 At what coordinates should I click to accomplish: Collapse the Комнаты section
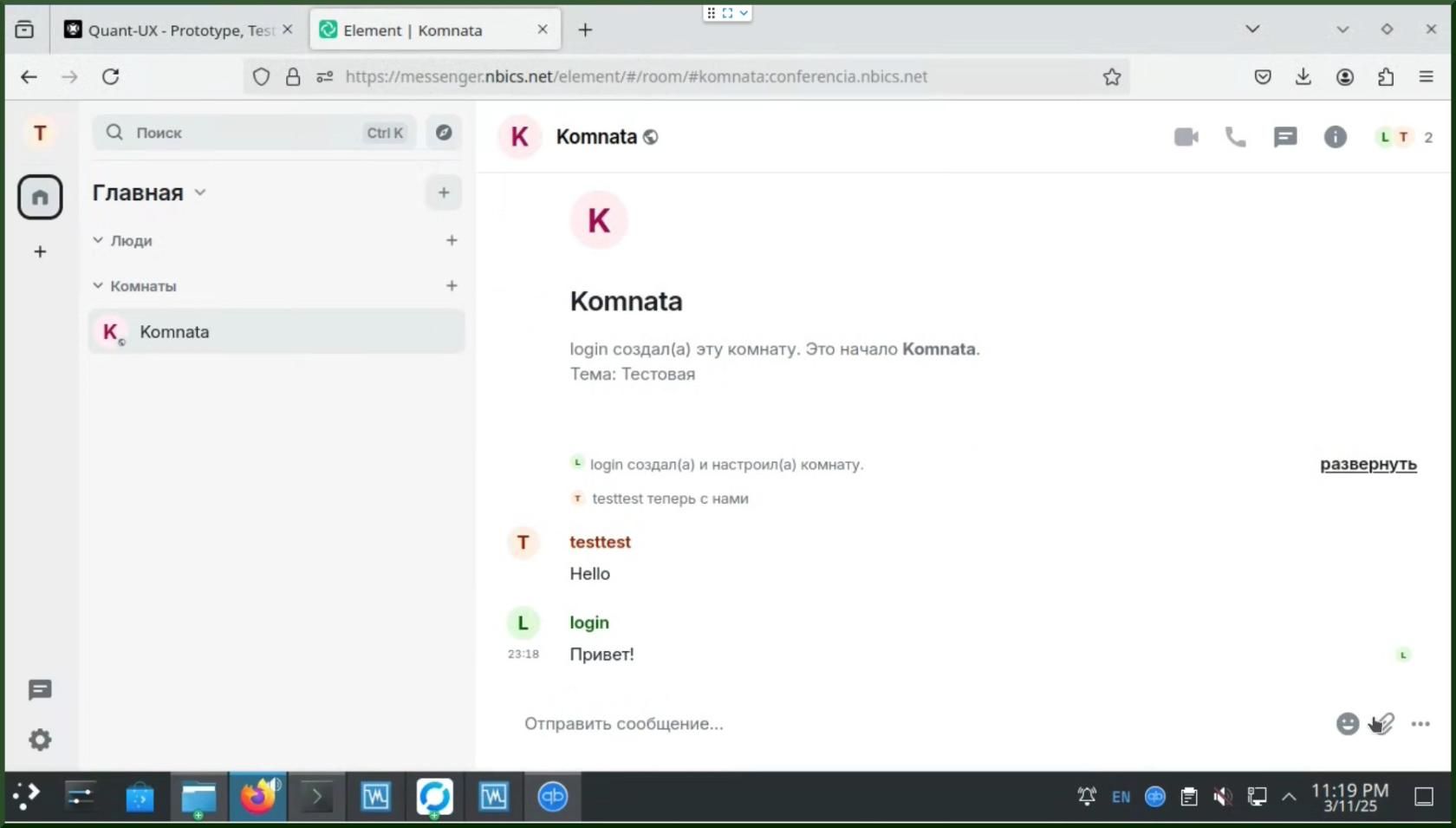98,286
